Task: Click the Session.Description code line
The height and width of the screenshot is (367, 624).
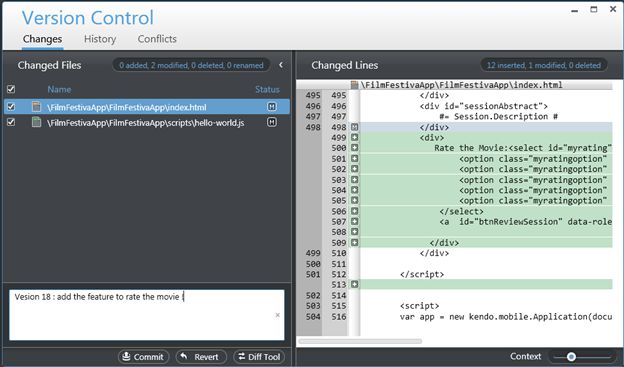Action: coord(498,116)
